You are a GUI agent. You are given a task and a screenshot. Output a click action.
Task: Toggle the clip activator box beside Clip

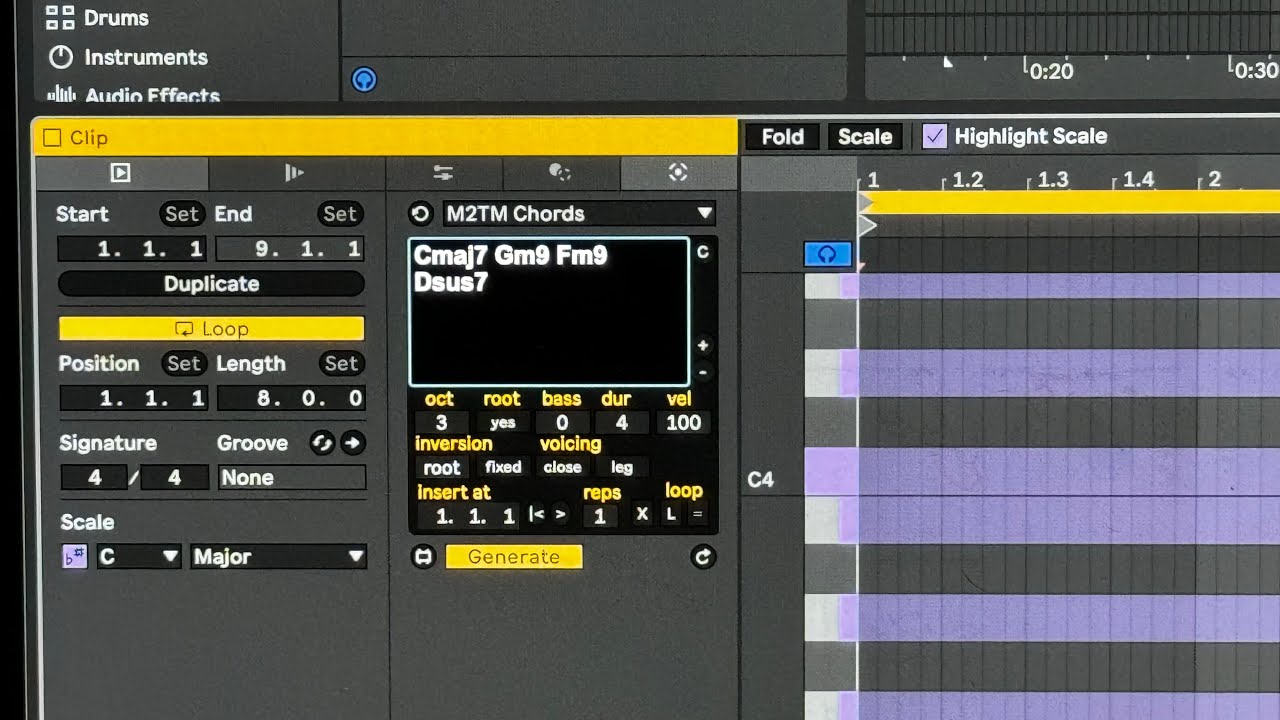click(x=52, y=138)
